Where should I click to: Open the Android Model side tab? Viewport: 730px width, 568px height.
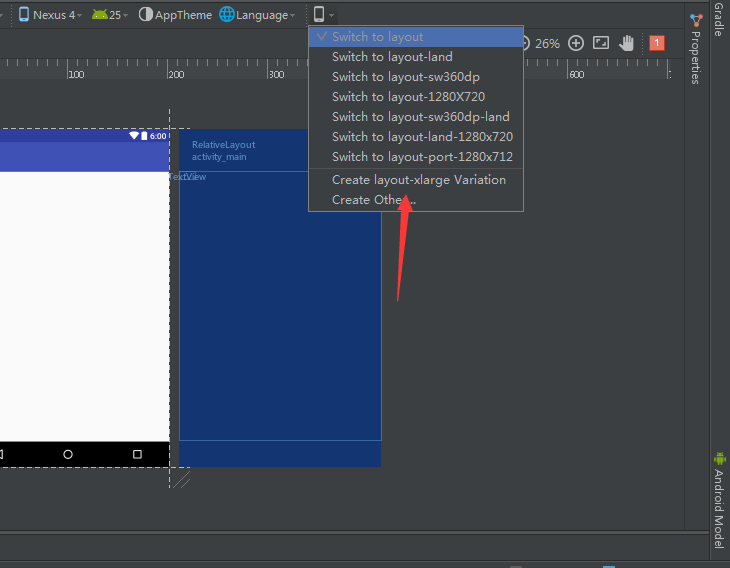tap(718, 500)
